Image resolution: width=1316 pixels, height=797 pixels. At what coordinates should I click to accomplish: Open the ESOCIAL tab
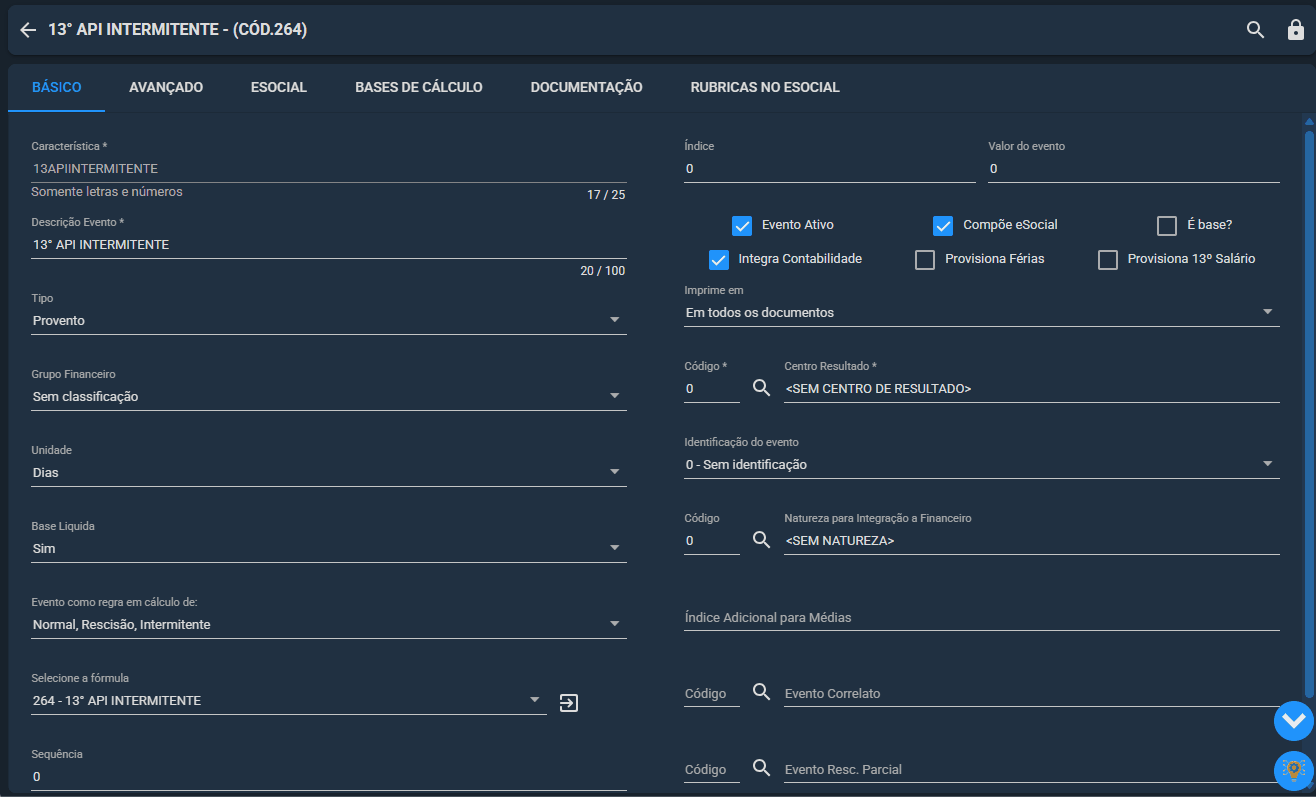pos(279,87)
